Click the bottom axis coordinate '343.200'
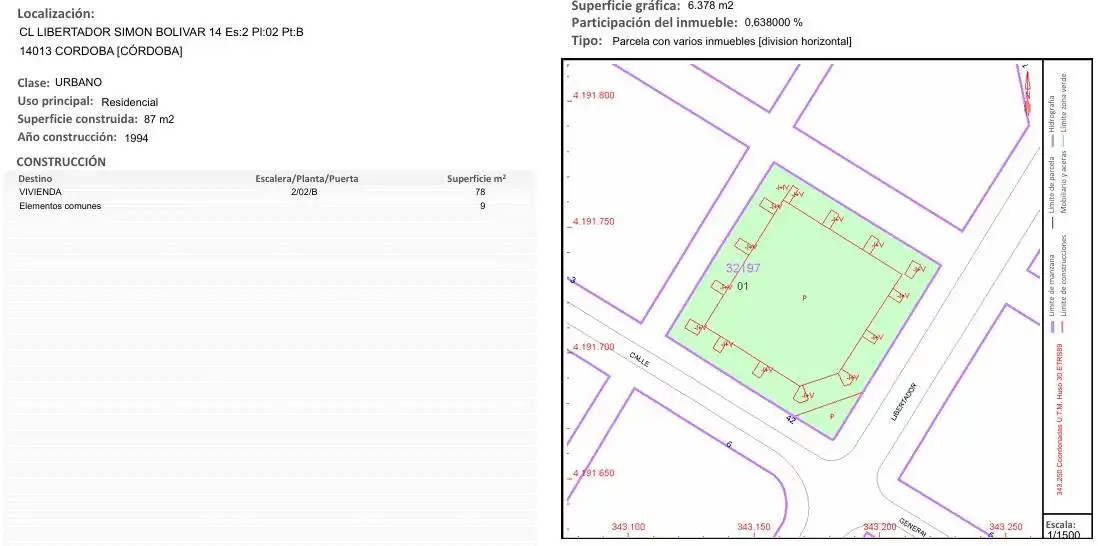 pos(880,527)
